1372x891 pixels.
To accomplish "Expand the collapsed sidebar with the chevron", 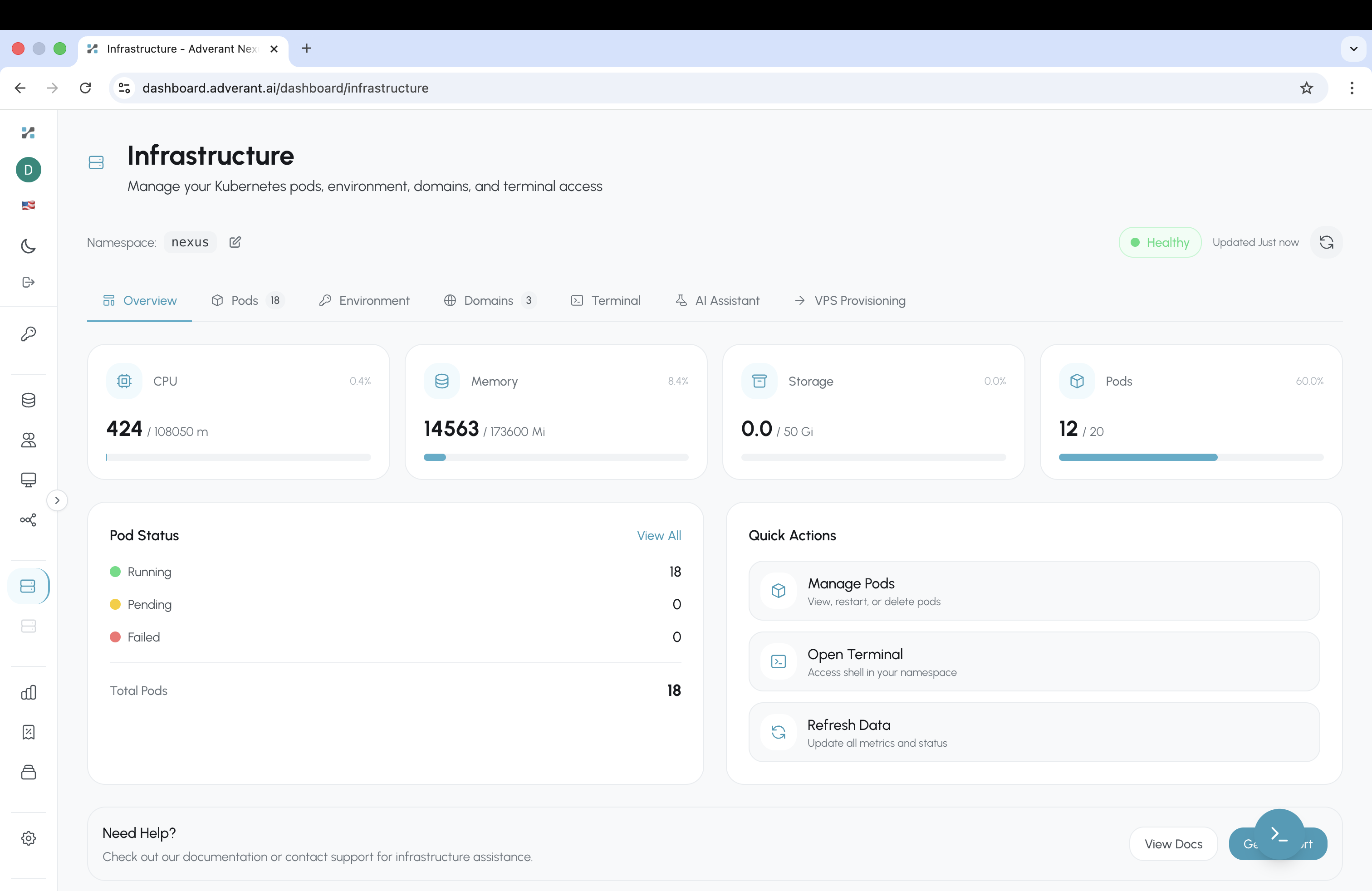I will 57,499.
